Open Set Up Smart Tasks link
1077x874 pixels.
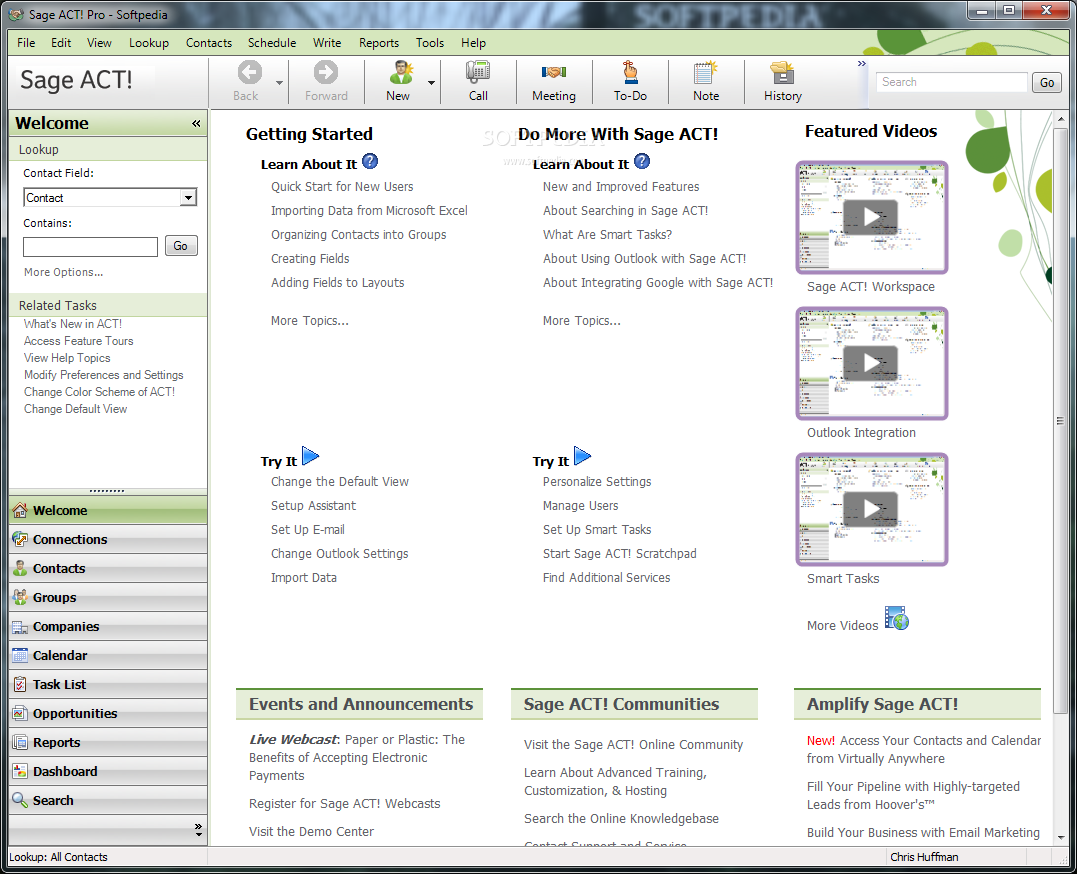tap(597, 530)
